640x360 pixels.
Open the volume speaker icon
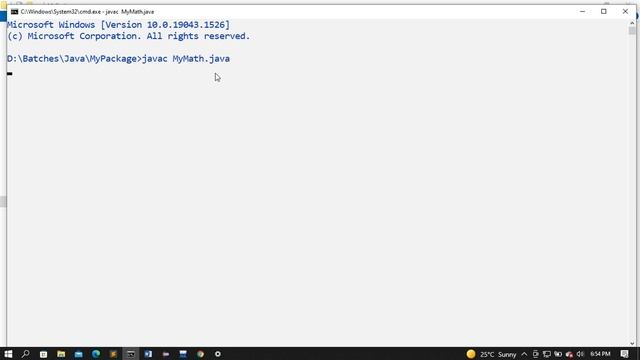[x=580, y=354]
